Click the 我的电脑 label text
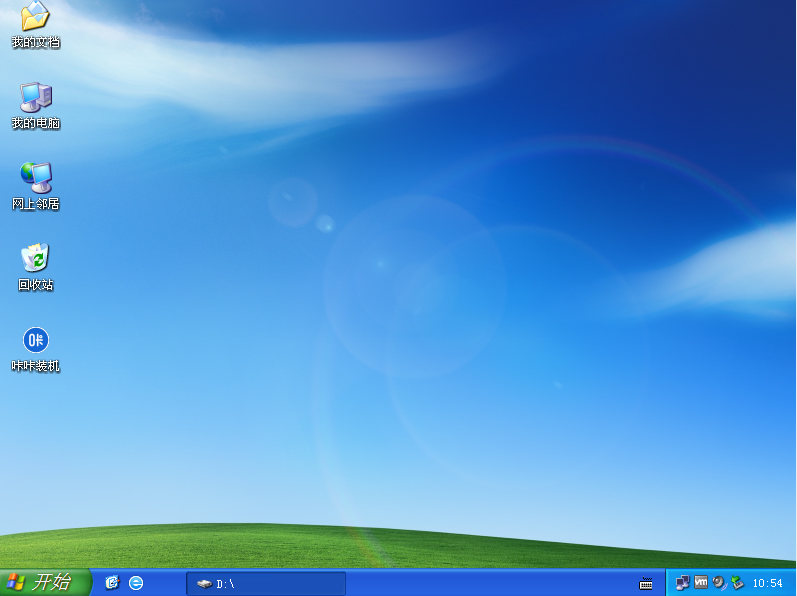 [x=36, y=123]
